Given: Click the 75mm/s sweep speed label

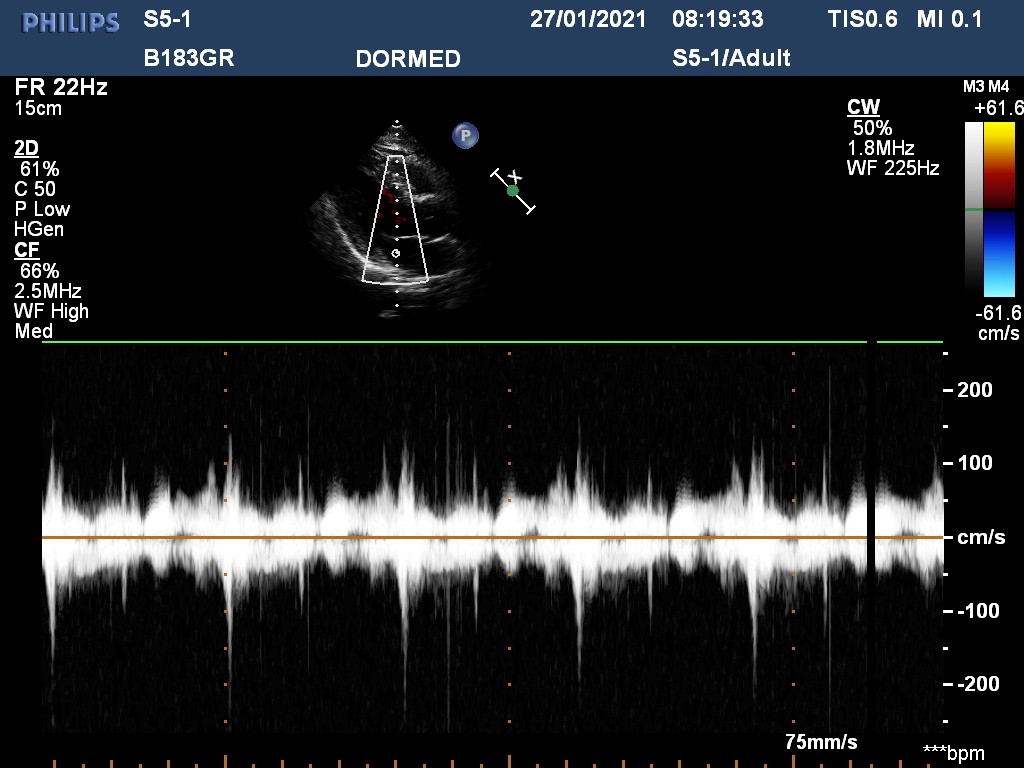Looking at the screenshot, I should (x=821, y=743).
